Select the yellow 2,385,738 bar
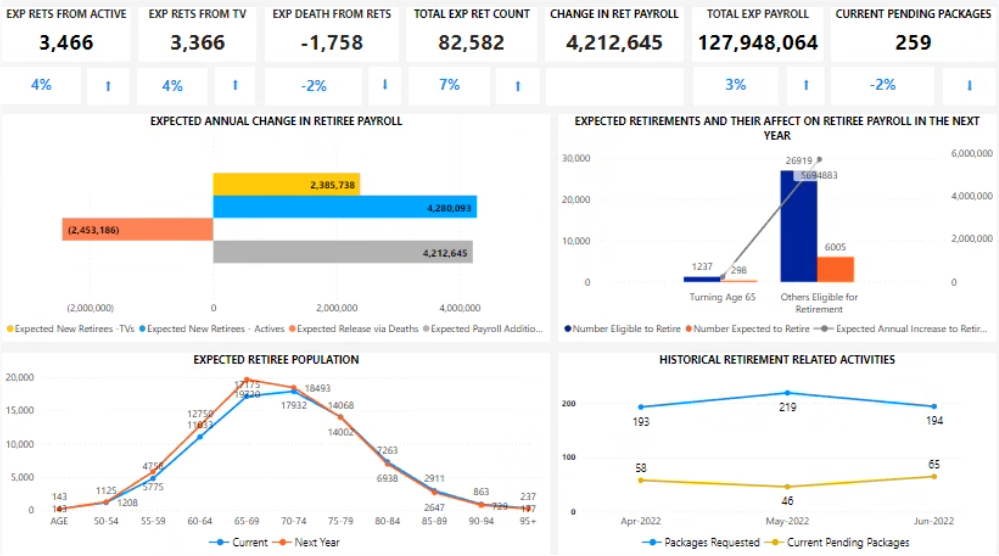 point(286,184)
